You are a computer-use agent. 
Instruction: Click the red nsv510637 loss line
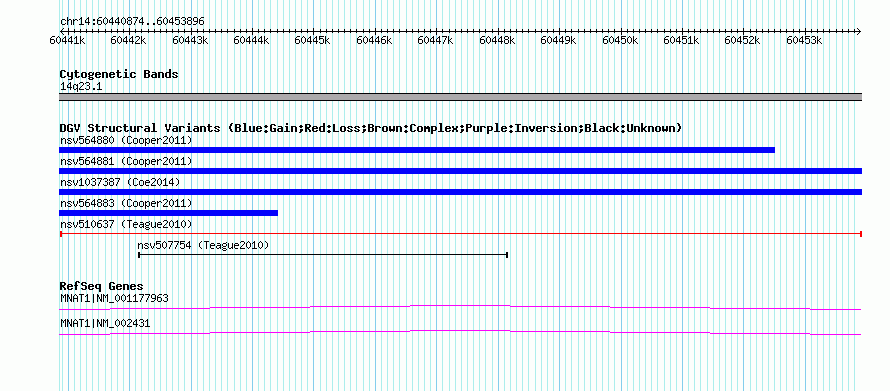click(460, 234)
